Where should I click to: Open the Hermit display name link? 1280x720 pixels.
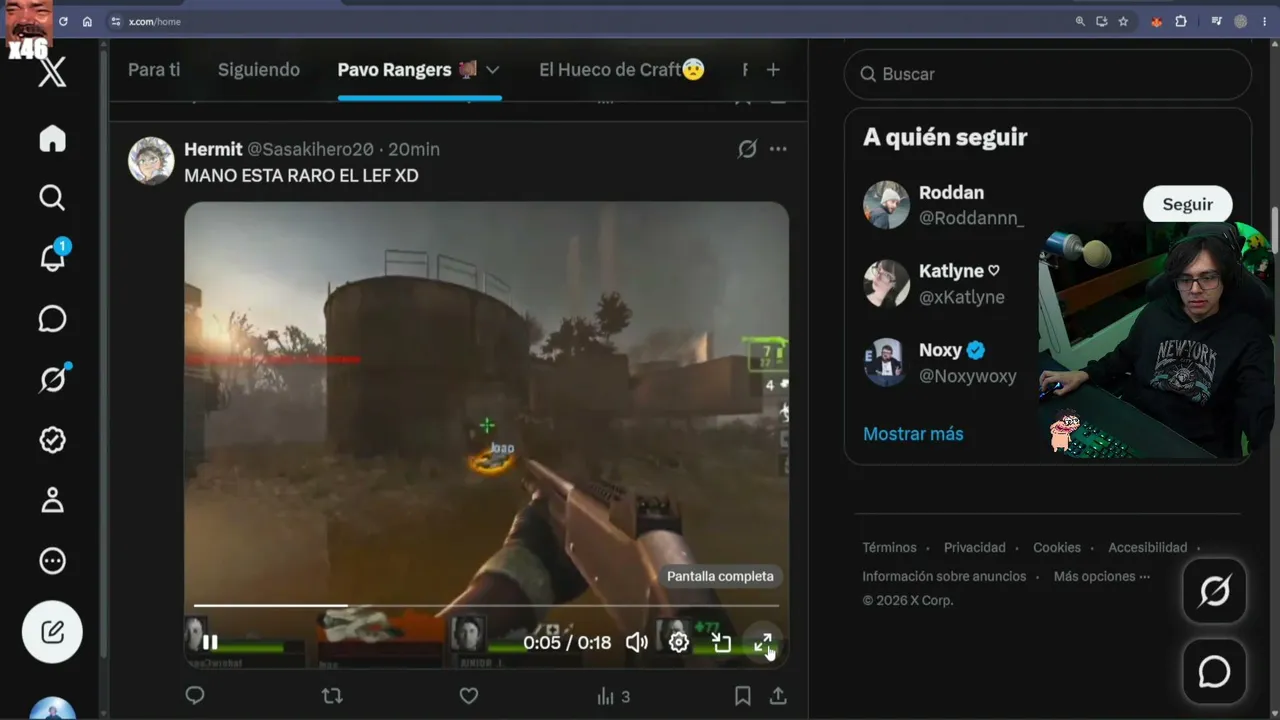tap(213, 149)
